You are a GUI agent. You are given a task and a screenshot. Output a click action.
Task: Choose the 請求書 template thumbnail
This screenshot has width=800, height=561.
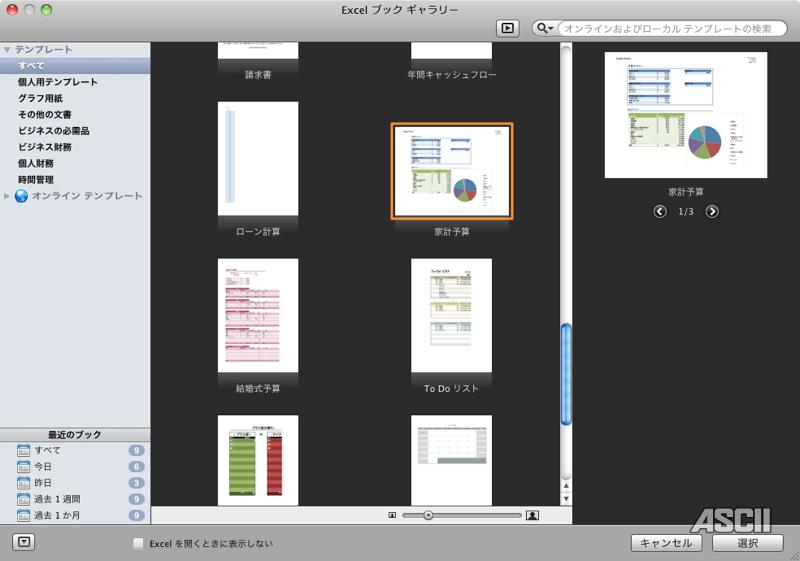pos(258,50)
